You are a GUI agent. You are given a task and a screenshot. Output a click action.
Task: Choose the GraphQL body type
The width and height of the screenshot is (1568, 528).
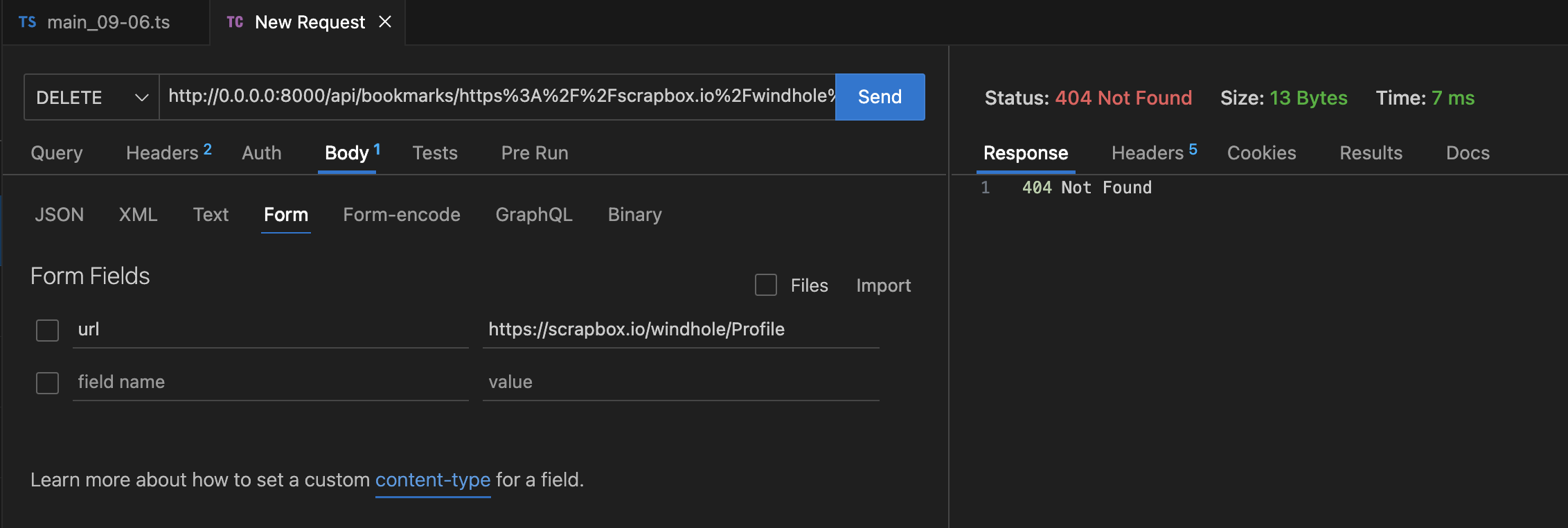534,215
